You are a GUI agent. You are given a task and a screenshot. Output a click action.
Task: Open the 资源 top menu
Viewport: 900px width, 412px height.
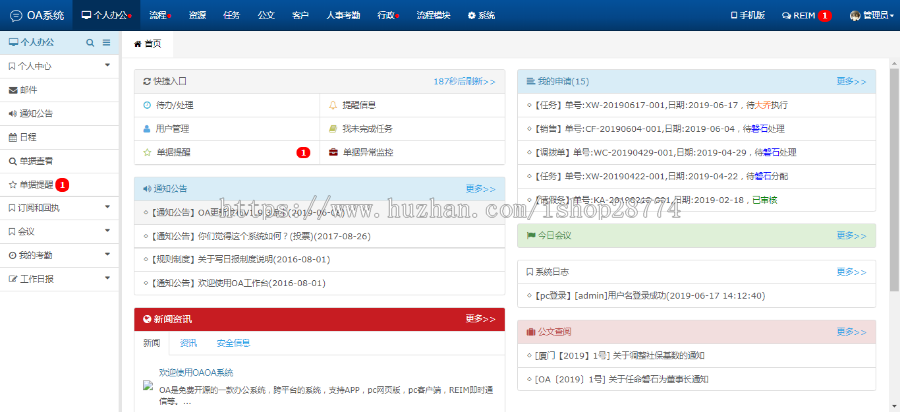[197, 15]
